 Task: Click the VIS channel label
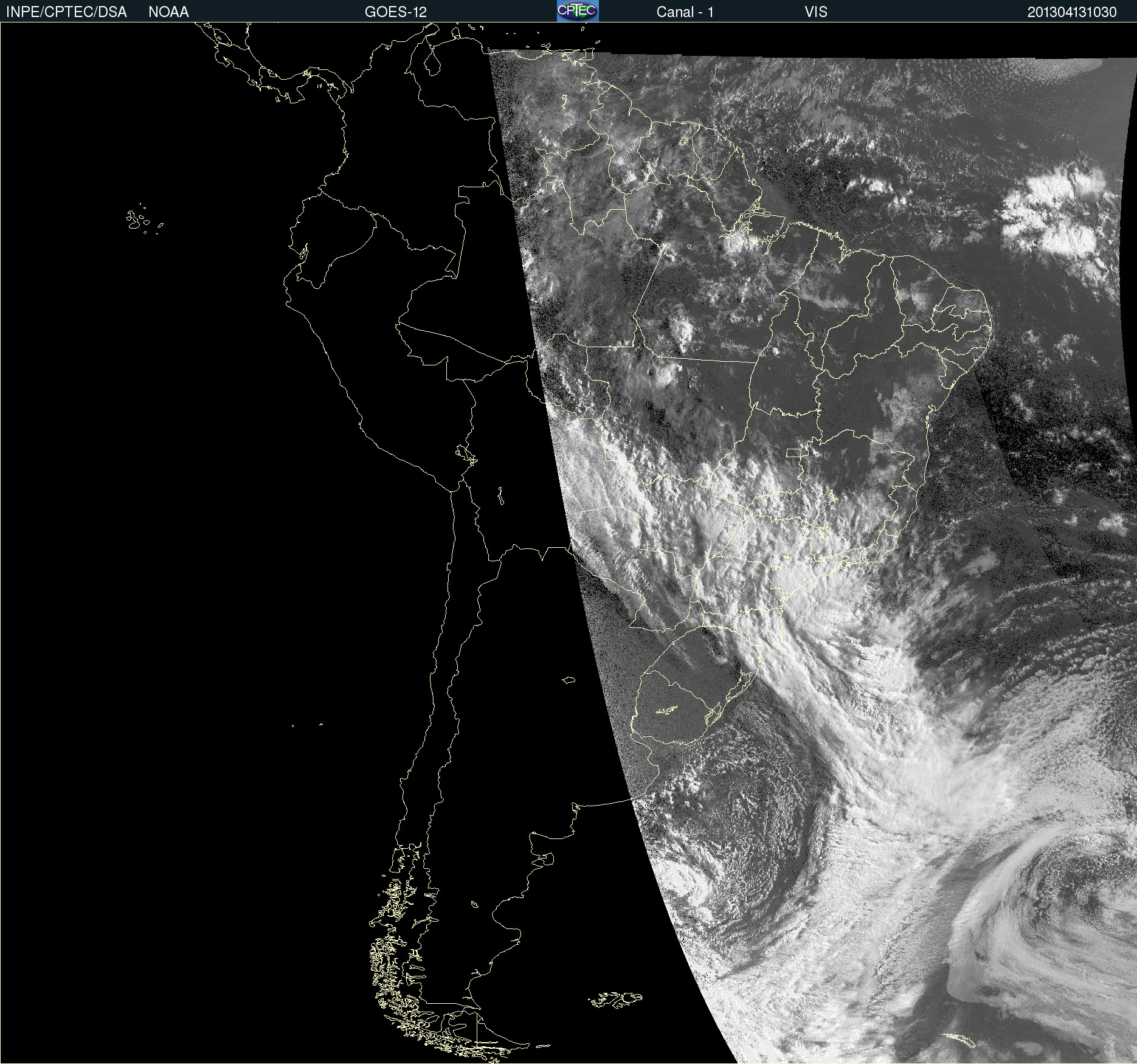816,12
